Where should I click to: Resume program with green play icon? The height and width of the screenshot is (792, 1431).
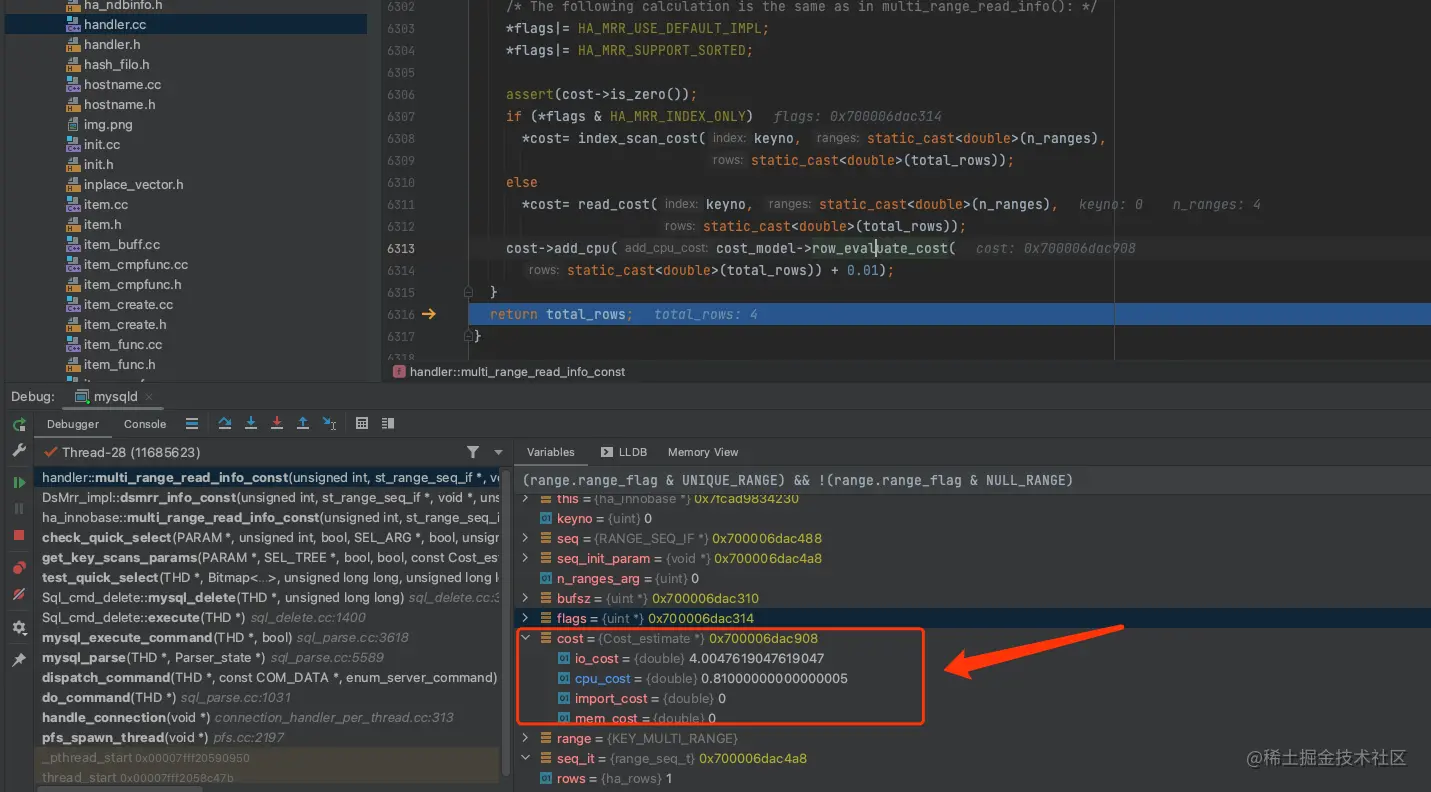click(19, 483)
